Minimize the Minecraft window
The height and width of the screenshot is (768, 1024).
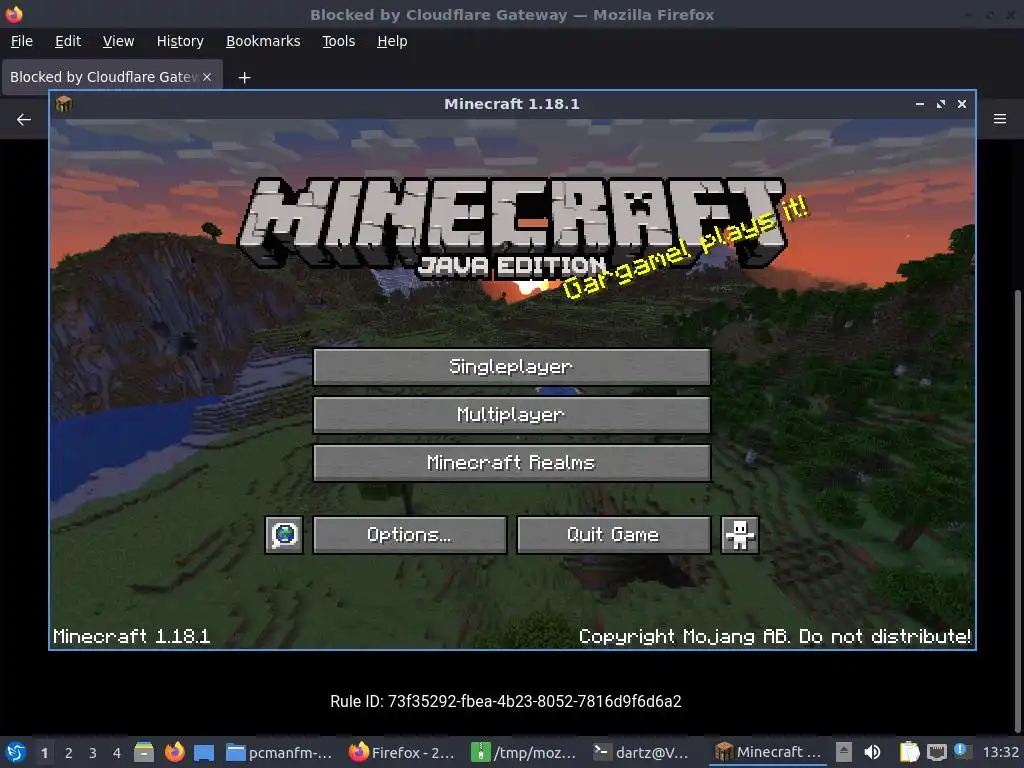click(920, 104)
